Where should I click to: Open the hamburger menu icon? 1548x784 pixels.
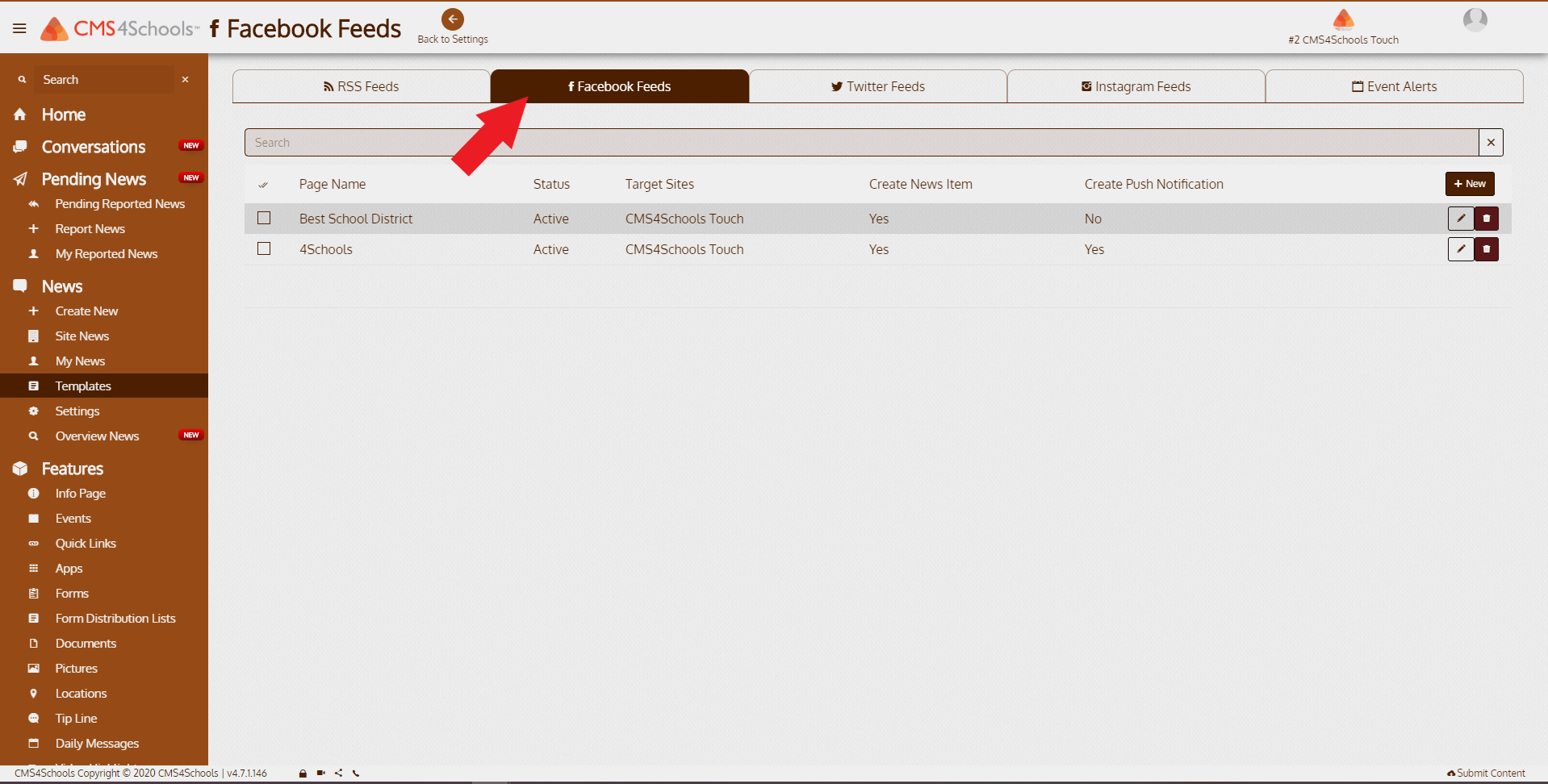[x=19, y=29]
